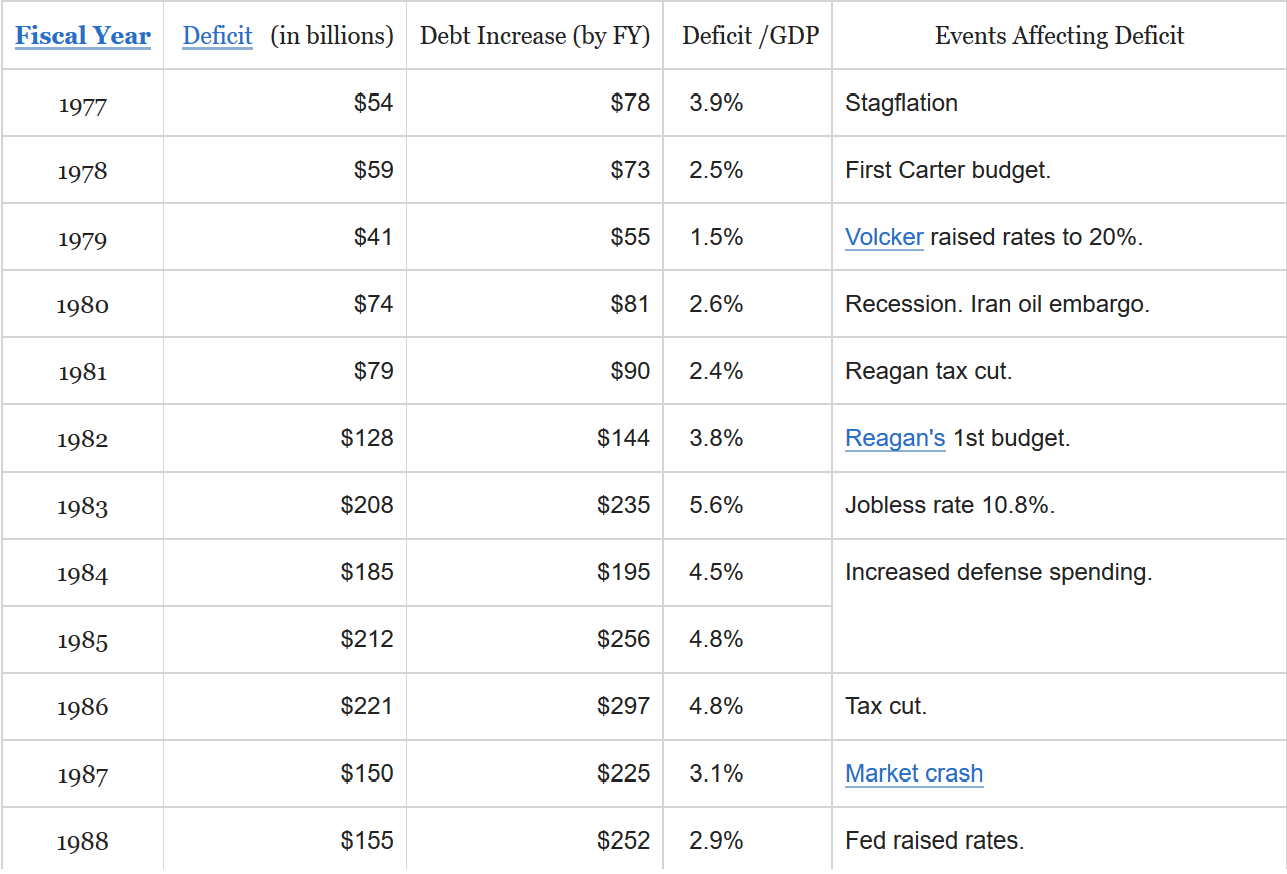Image resolution: width=1287 pixels, height=874 pixels.
Task: Click the Reagan's hyperlink
Action: [x=895, y=438]
